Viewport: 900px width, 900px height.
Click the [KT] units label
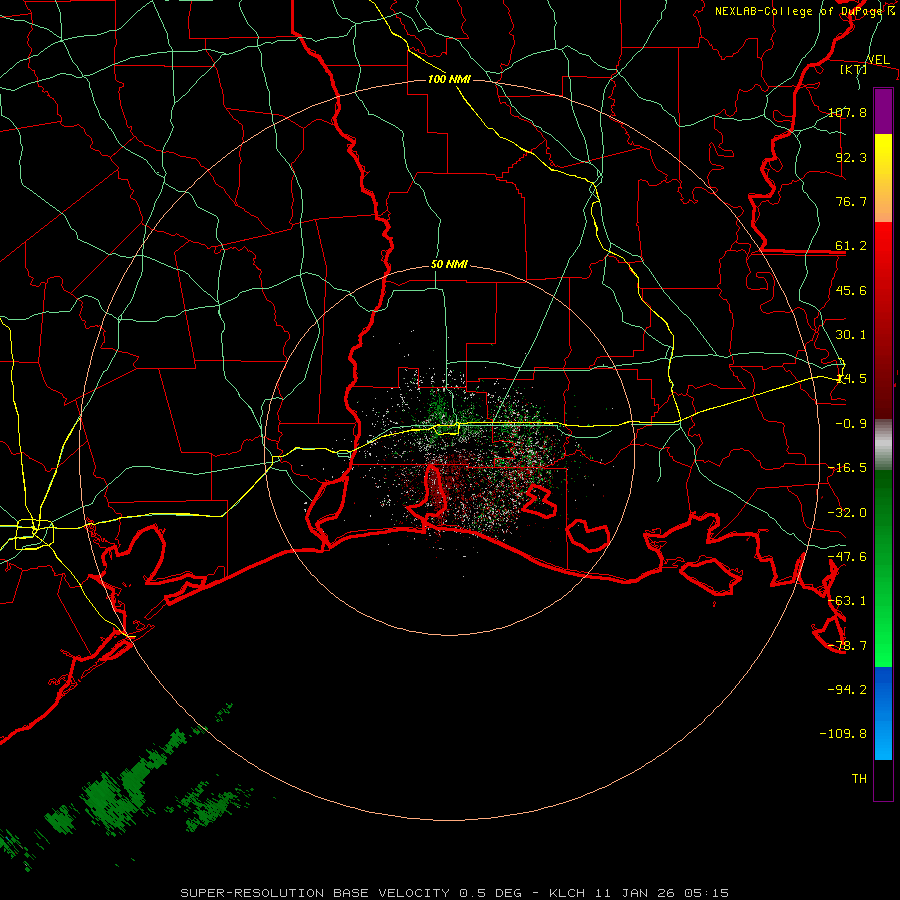click(x=854, y=69)
